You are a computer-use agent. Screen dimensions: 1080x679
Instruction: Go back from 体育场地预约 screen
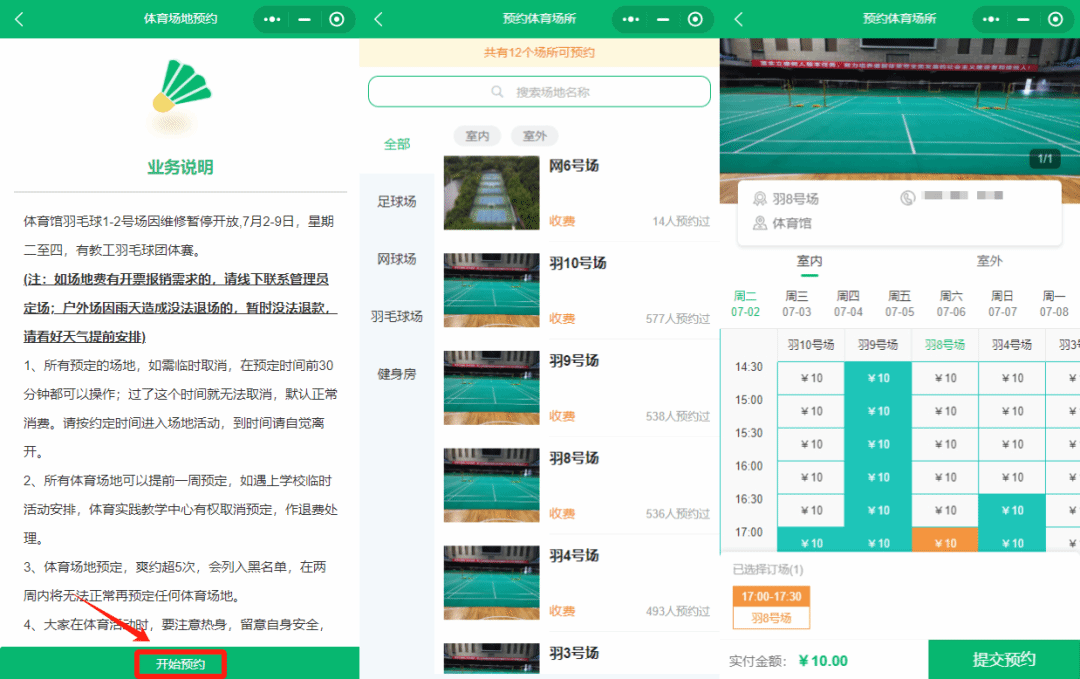point(19,19)
